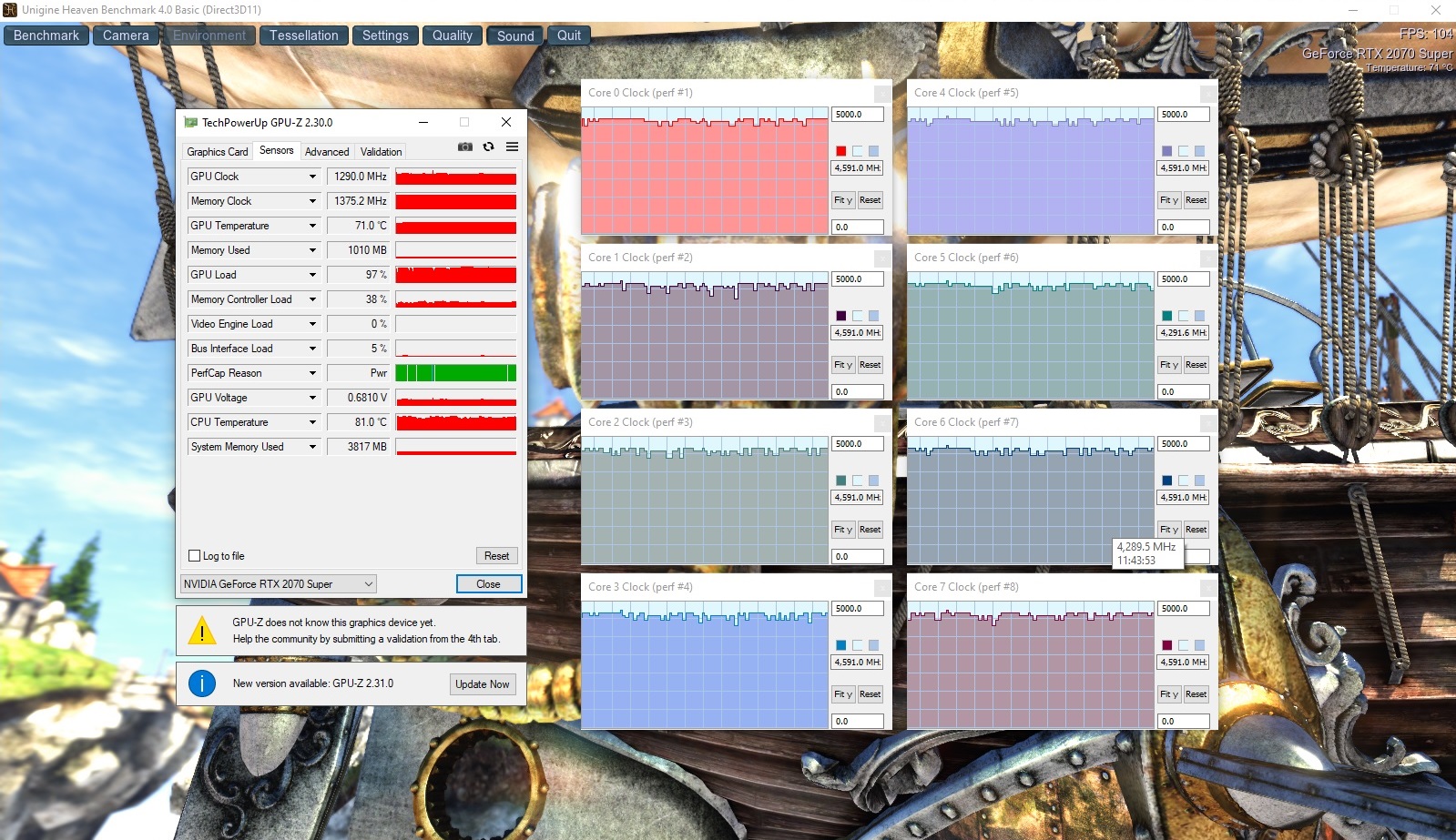The image size is (1456, 840).
Task: Switch to the Graphics Card tab
Action: [218, 152]
